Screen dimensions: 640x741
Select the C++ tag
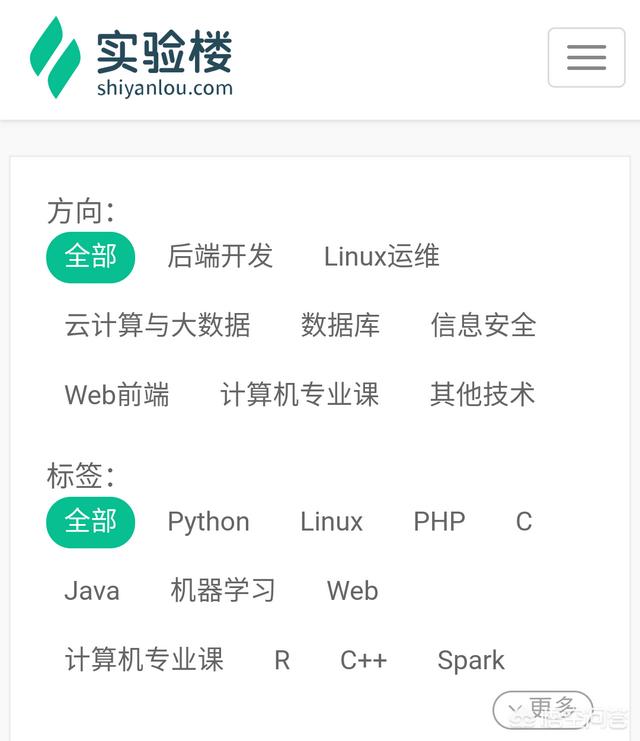pyautogui.click(x=363, y=660)
